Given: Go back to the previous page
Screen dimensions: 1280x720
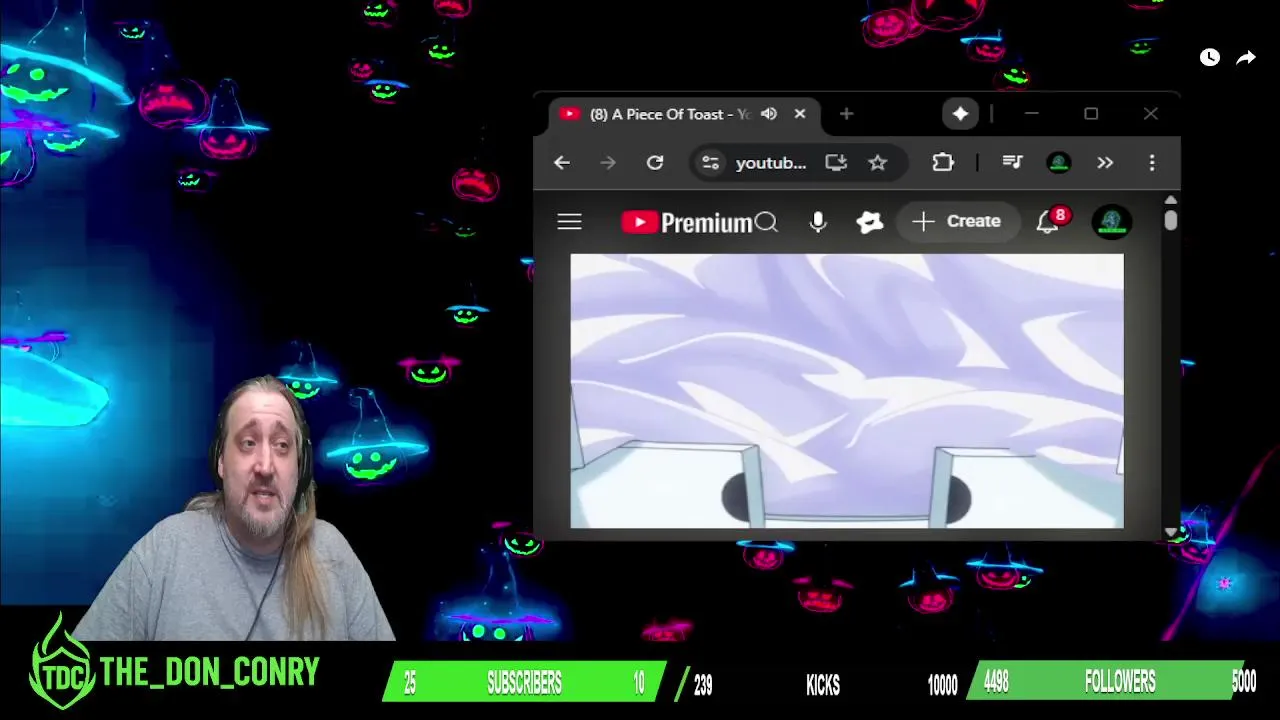Looking at the screenshot, I should [562, 163].
